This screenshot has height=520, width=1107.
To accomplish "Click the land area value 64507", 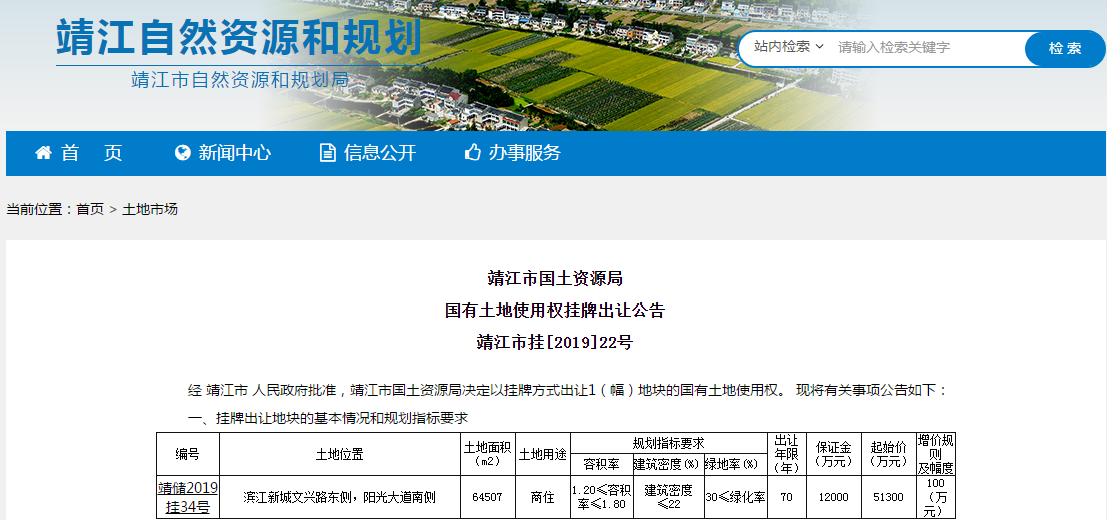I will point(487,497).
